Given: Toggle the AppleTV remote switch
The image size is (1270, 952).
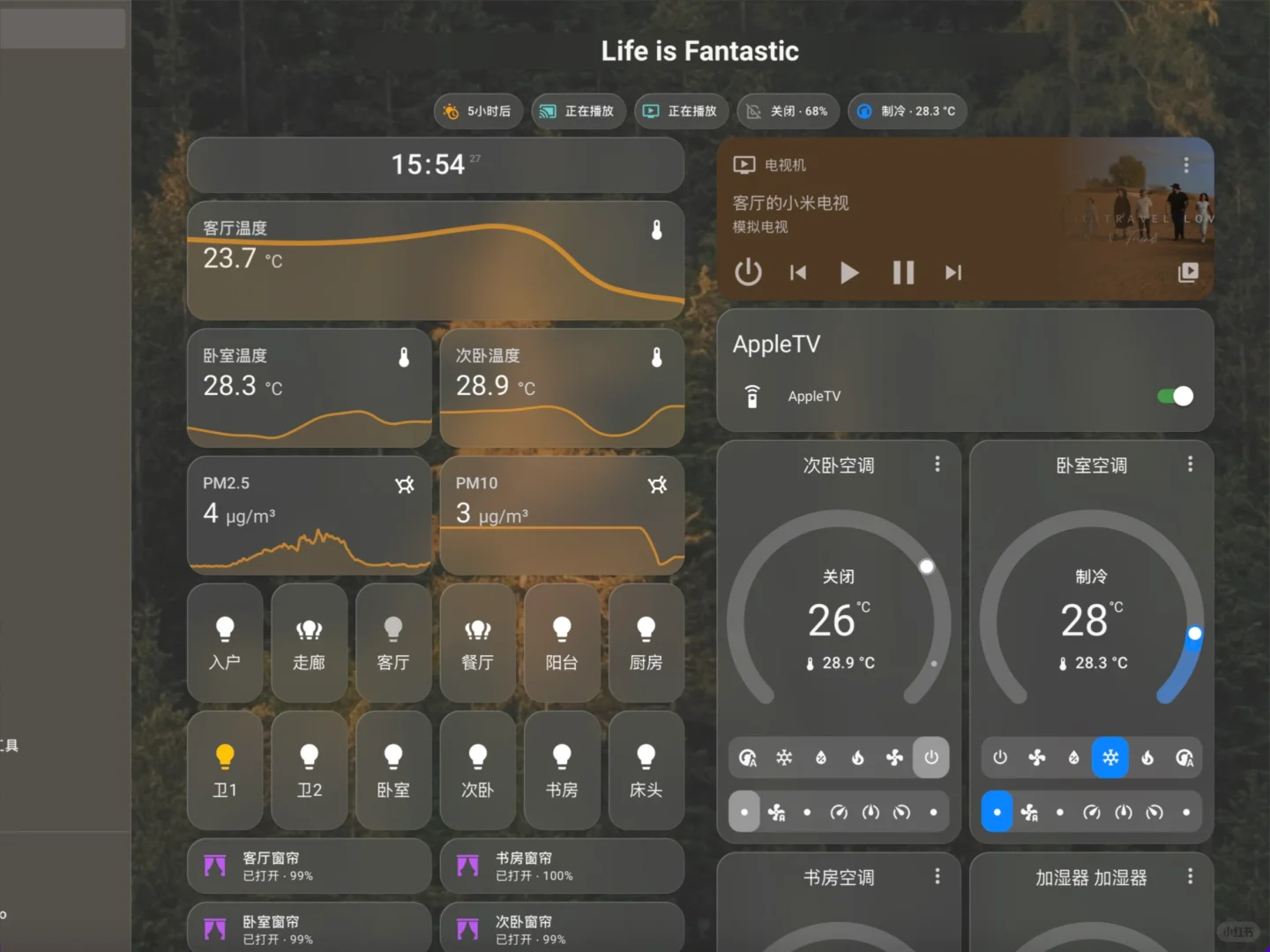Looking at the screenshot, I should coord(1174,396).
